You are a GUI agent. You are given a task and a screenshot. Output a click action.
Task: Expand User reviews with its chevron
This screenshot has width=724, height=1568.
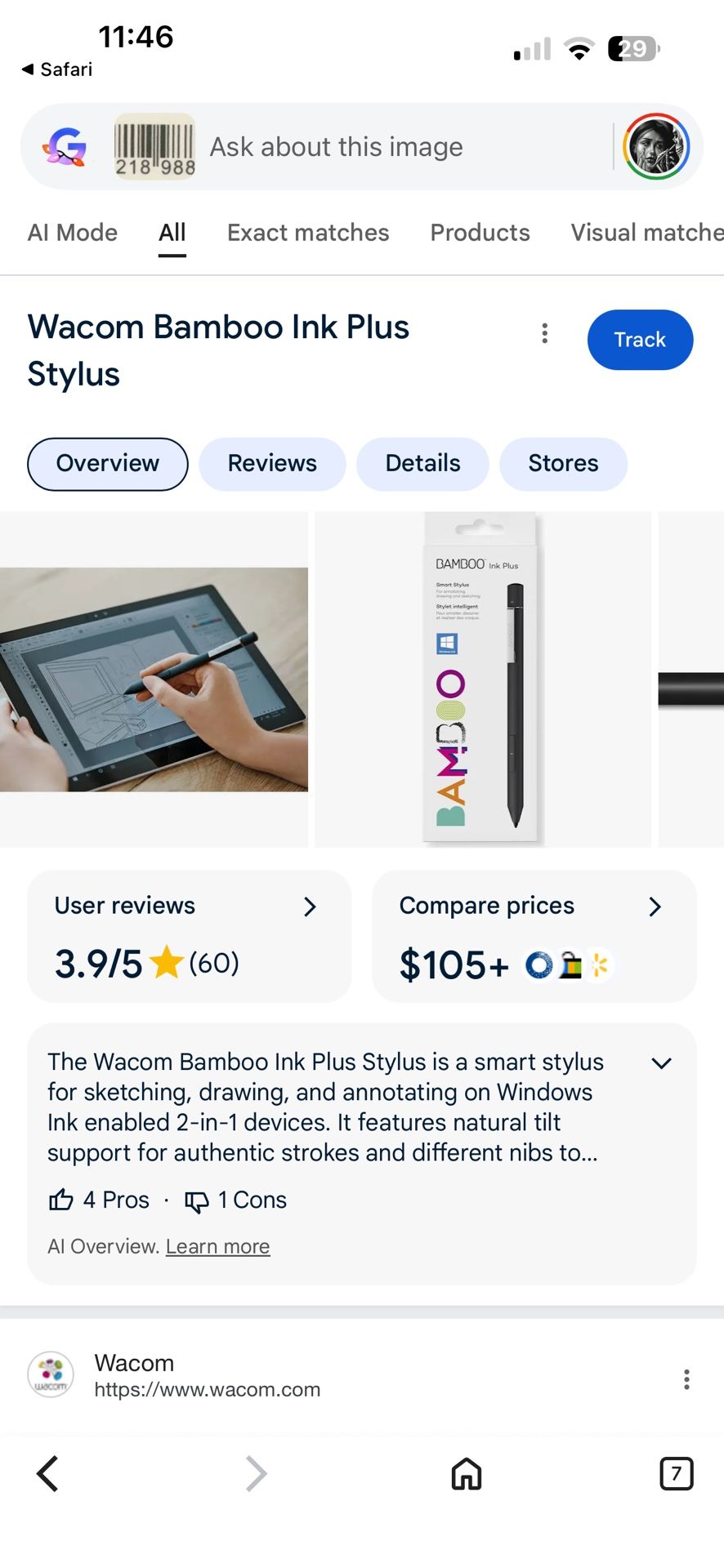(x=310, y=906)
